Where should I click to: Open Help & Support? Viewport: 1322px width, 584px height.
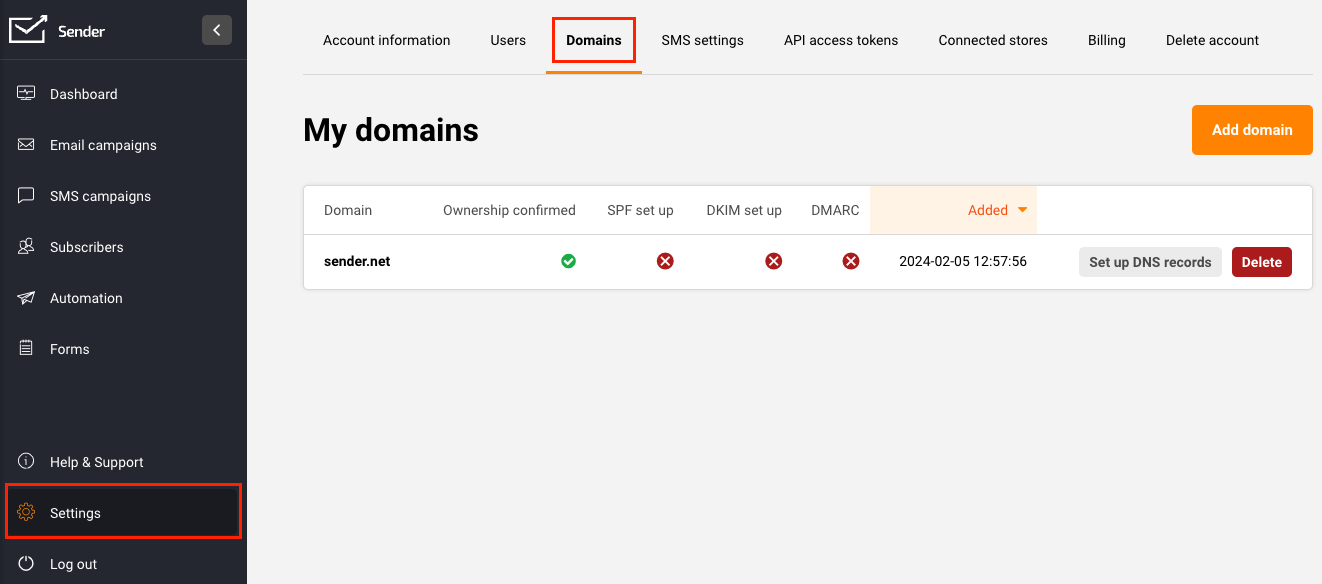(96, 462)
